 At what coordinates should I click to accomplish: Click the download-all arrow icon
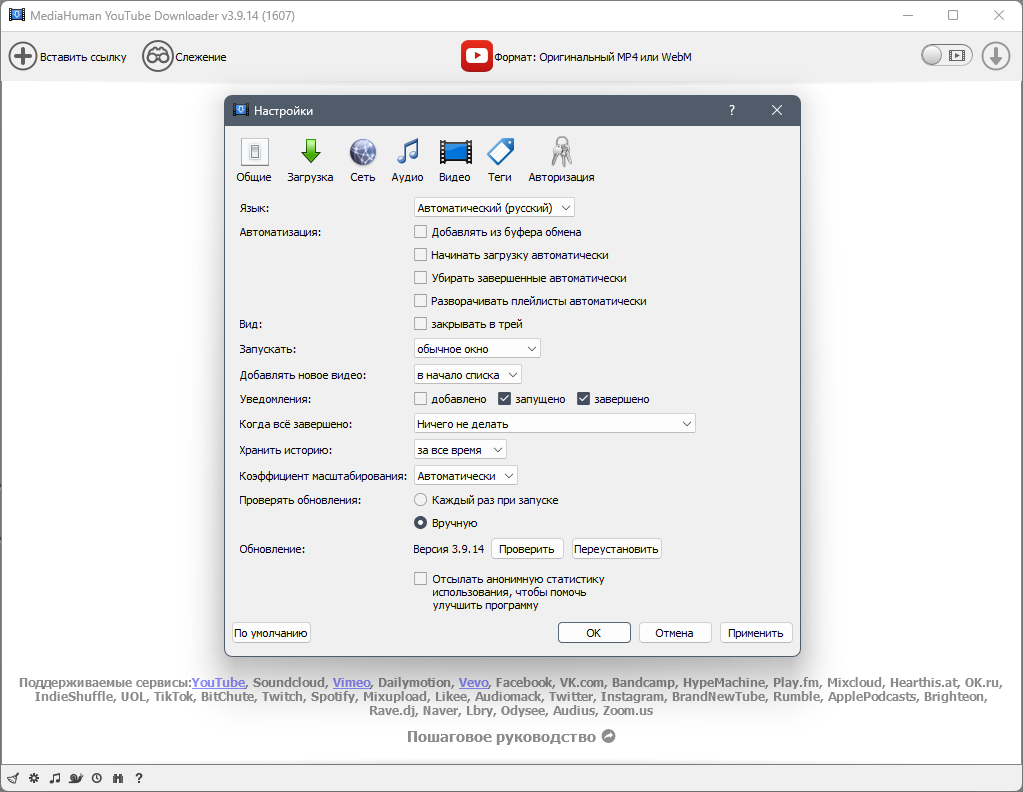996,56
